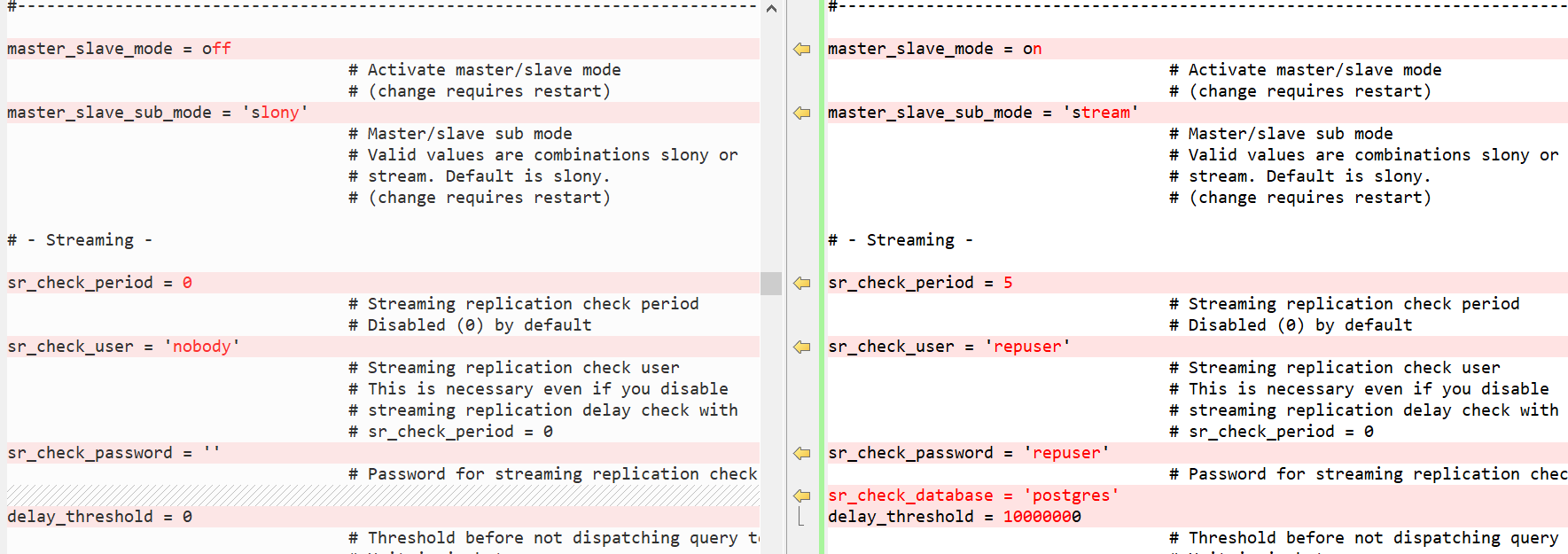Click merge arrow beside sr_check_password = 'repuser'
The width and height of the screenshot is (1568, 554).
point(802,453)
